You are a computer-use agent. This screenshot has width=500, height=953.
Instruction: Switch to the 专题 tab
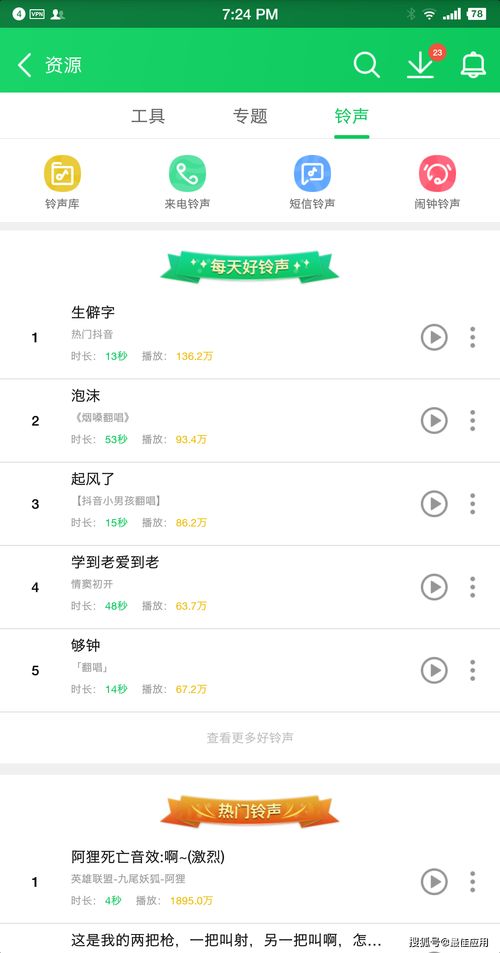click(x=250, y=115)
